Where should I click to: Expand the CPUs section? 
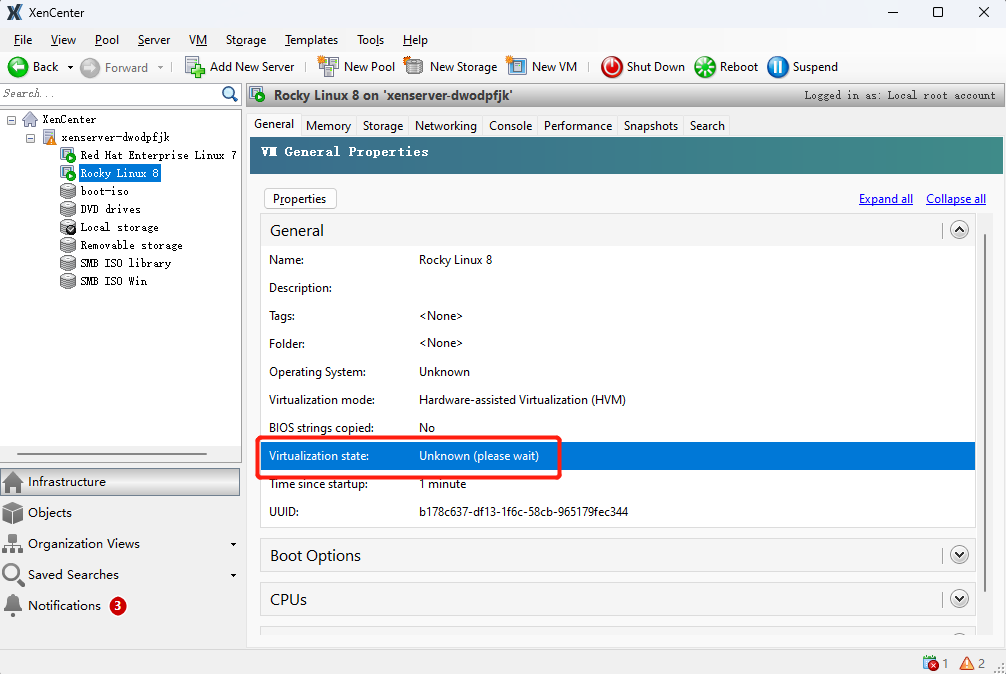959,598
